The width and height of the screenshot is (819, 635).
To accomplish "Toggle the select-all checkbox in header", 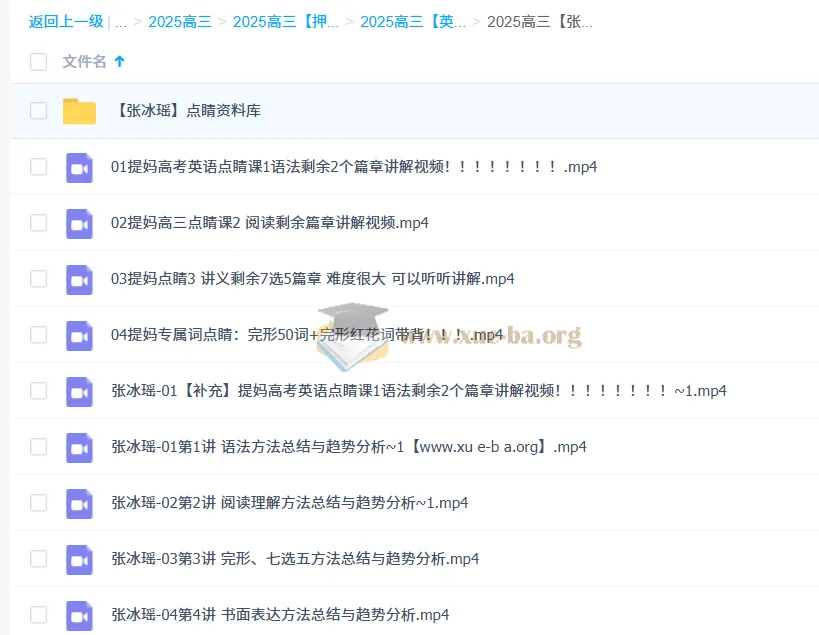I will (x=38, y=62).
